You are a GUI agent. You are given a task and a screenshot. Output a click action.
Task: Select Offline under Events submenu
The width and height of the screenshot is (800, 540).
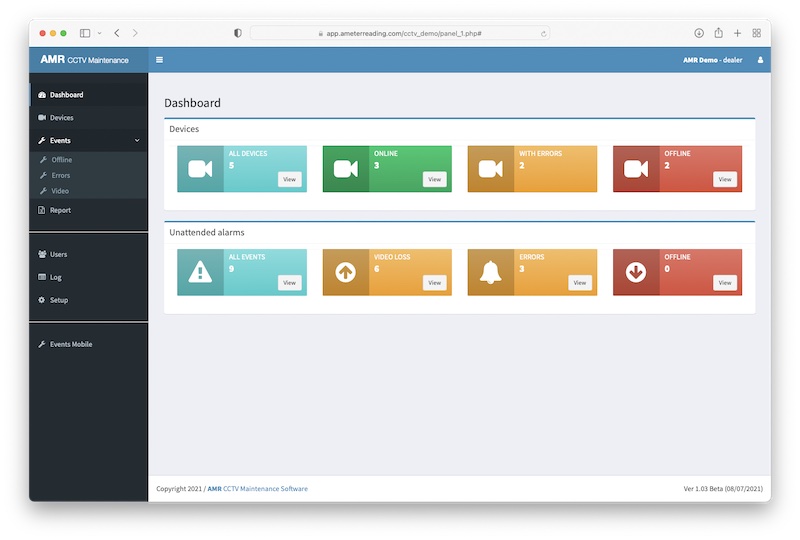point(61,160)
